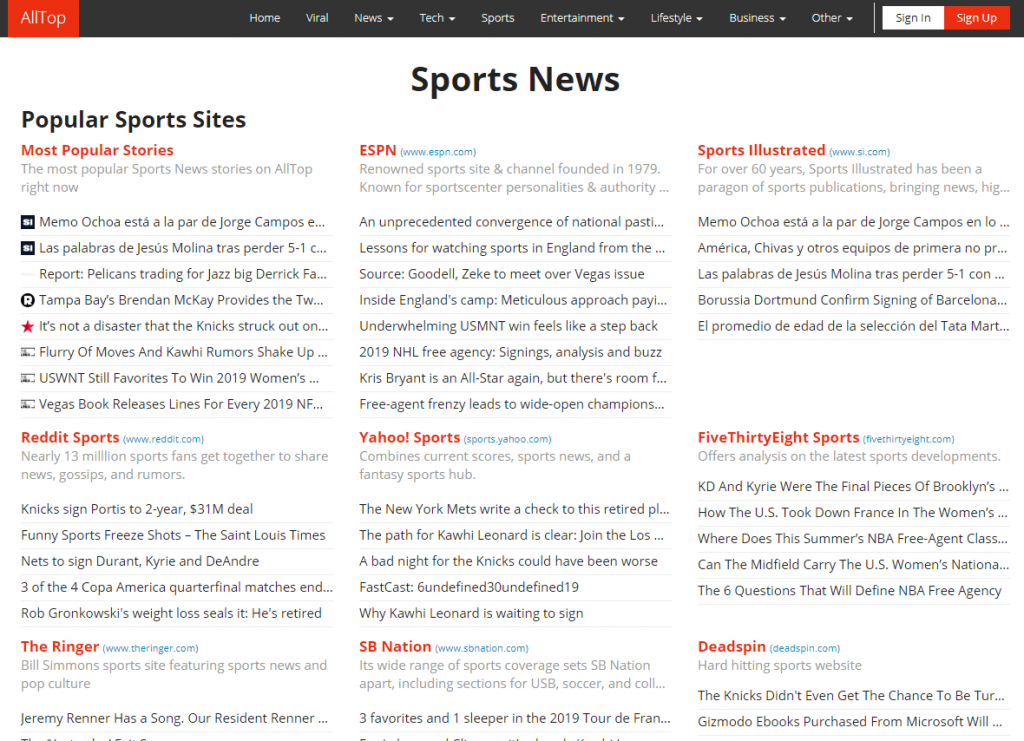The height and width of the screenshot is (741, 1024).
Task: Open 'Kris Bryant is an All-Star again' story
Action: 513,379
